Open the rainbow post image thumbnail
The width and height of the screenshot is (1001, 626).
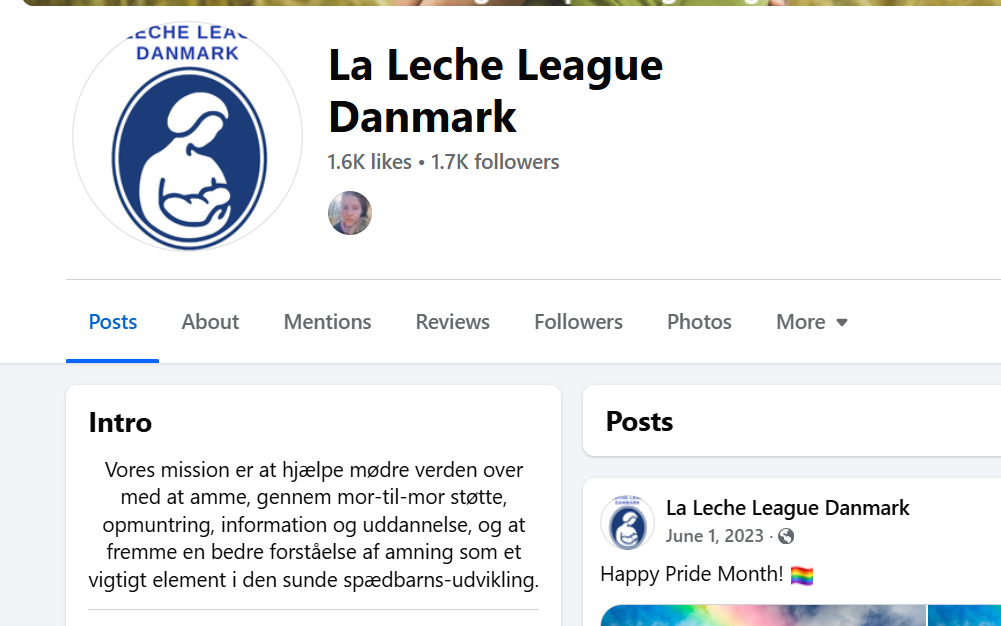coord(763,615)
